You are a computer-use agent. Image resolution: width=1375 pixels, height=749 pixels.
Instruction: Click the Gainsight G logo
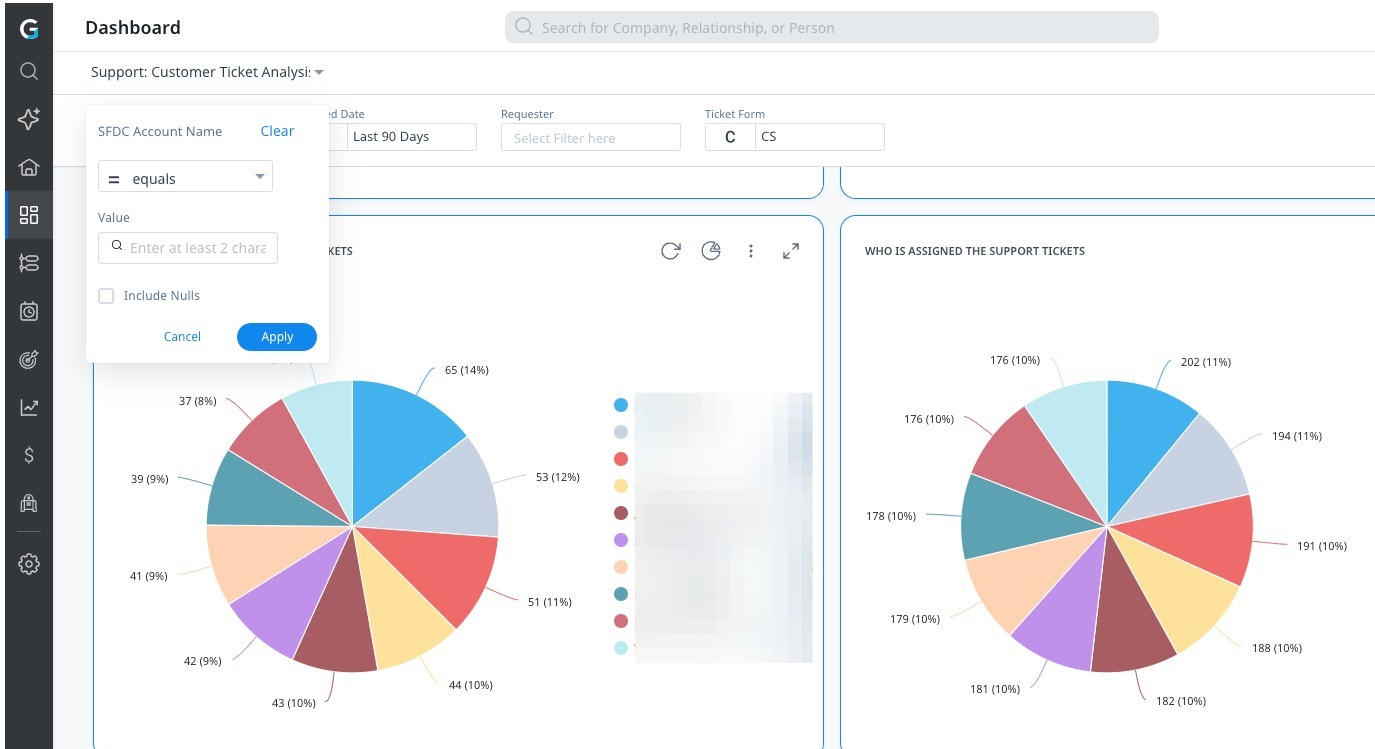coord(29,29)
